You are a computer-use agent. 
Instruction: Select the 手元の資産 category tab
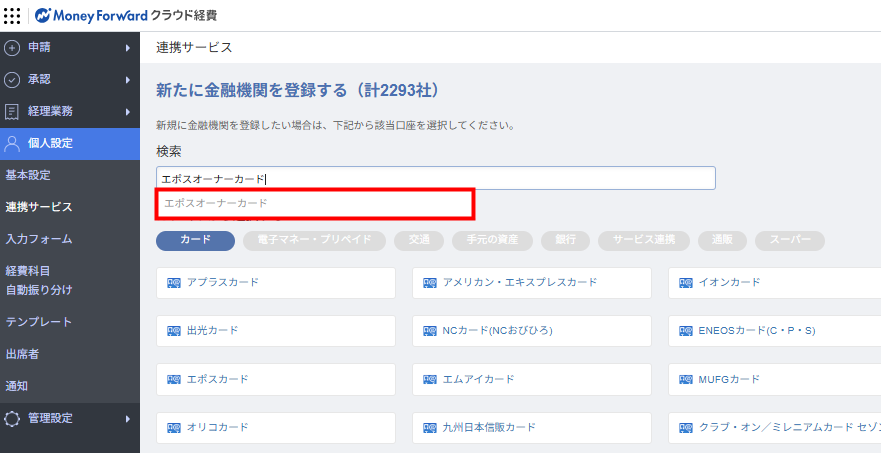click(492, 241)
